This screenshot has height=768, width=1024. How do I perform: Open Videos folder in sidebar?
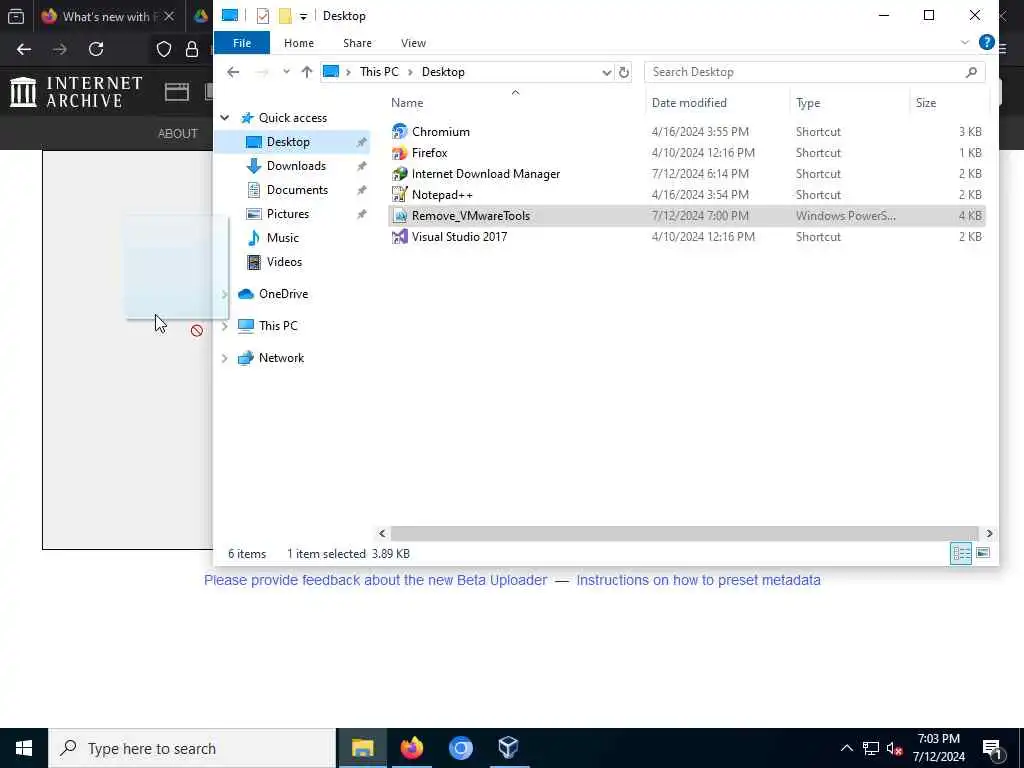click(x=284, y=262)
